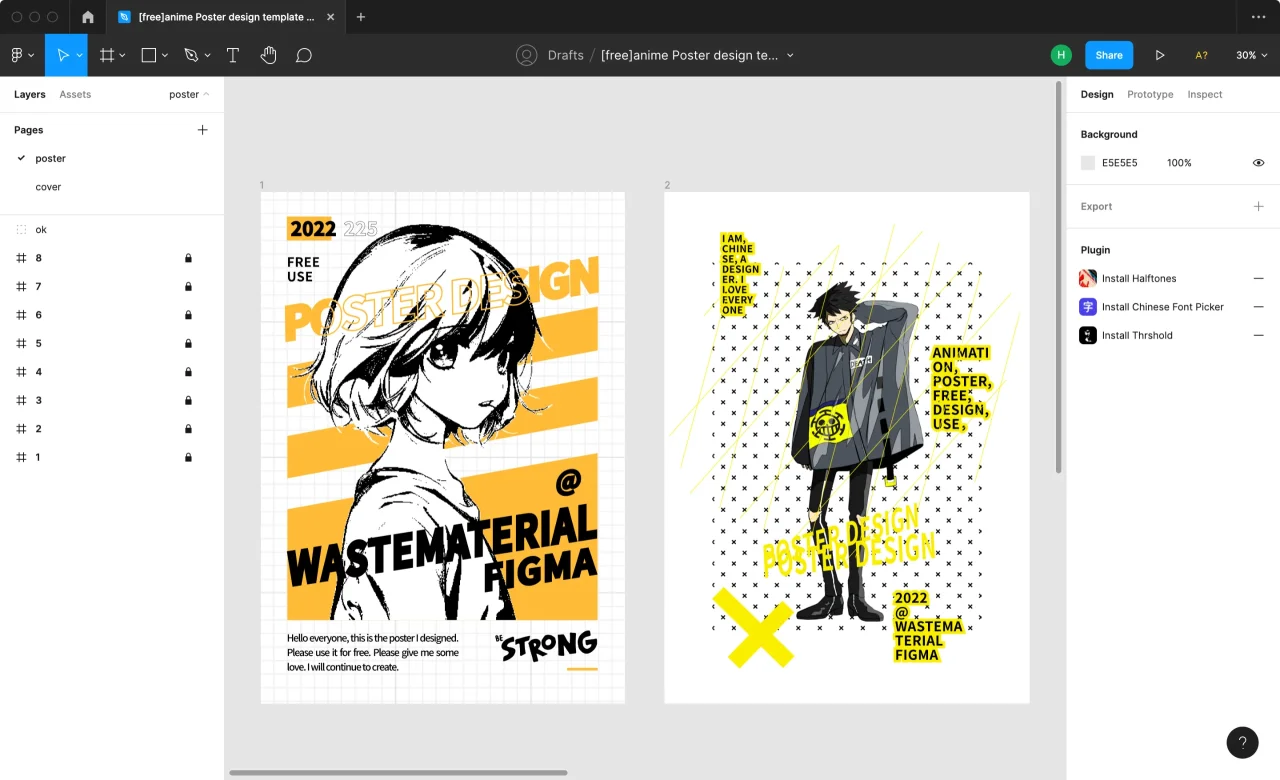Open the Prototype tab
Screen dimensions: 1280x780
pyautogui.click(x=1150, y=94)
